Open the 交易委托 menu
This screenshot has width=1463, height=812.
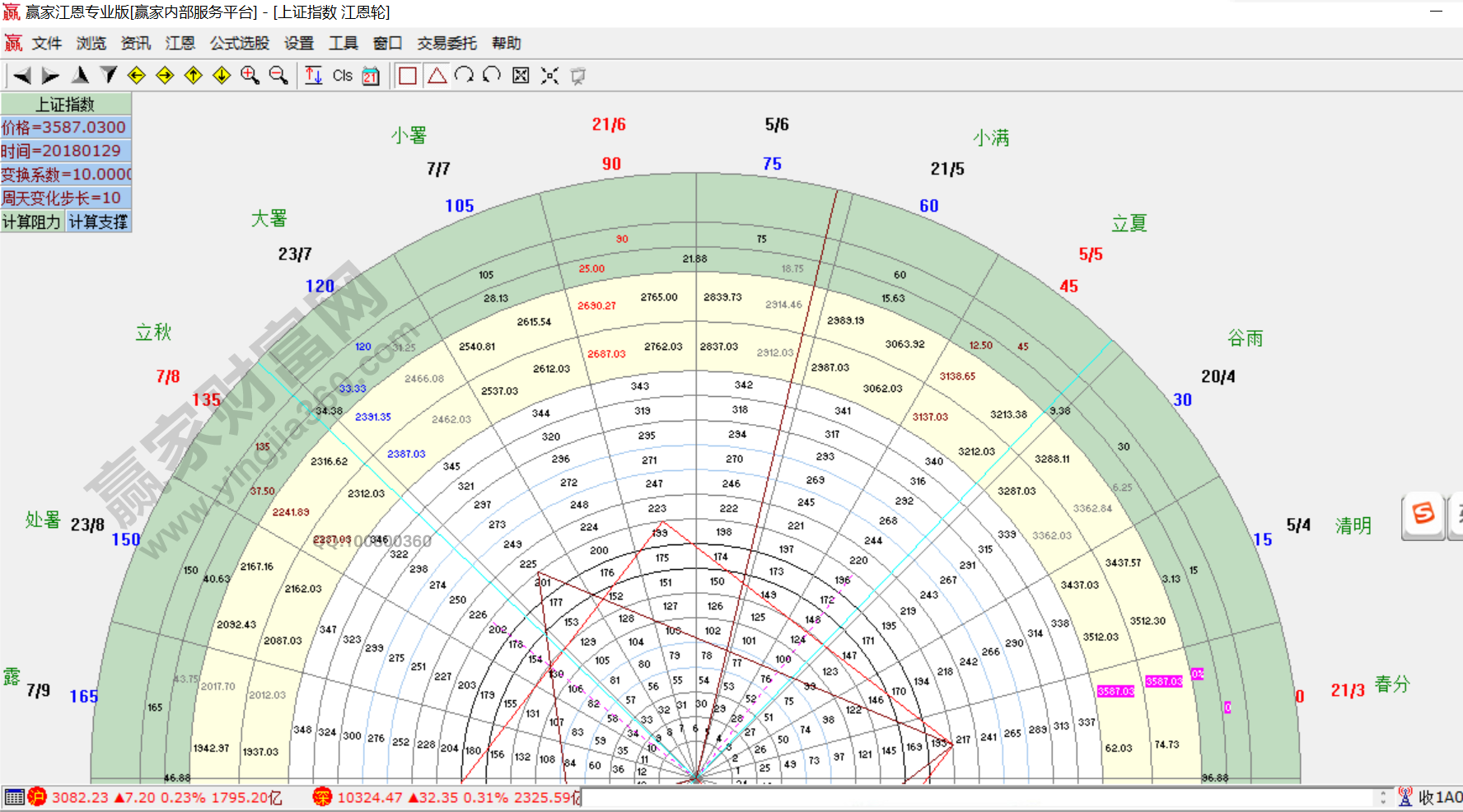tap(446, 44)
